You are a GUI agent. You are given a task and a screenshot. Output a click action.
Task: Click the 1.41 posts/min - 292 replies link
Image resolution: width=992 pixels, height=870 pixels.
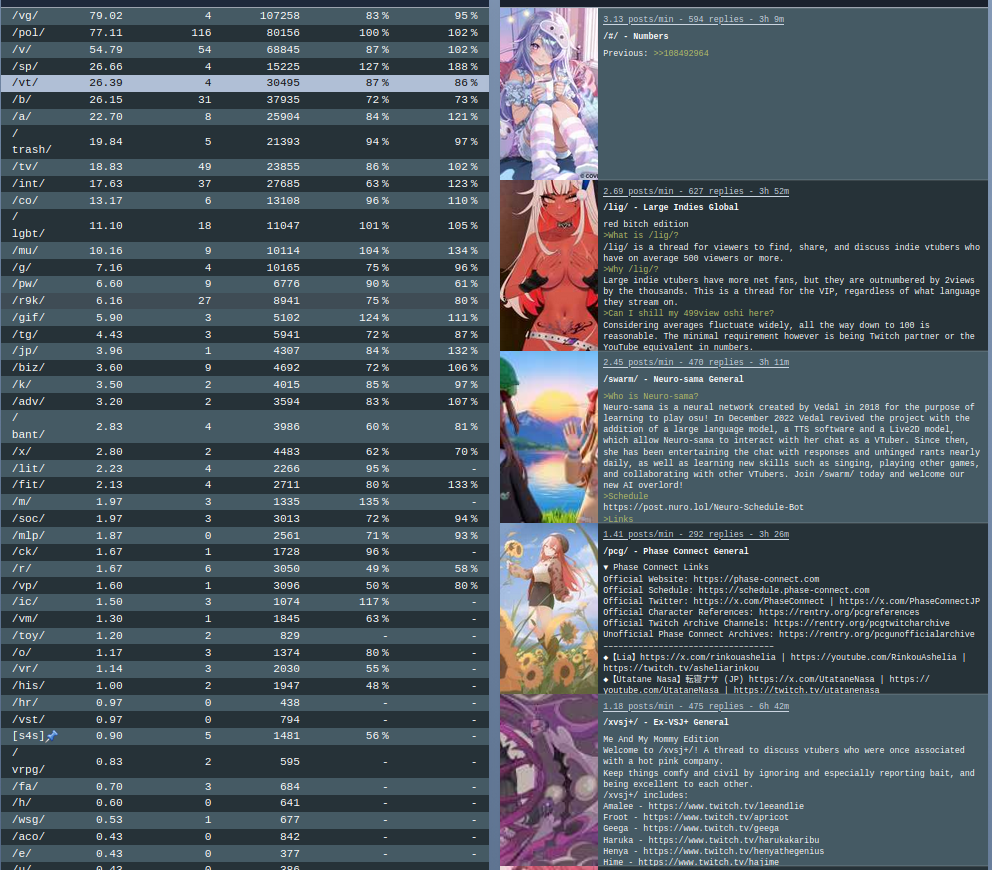(x=696, y=534)
